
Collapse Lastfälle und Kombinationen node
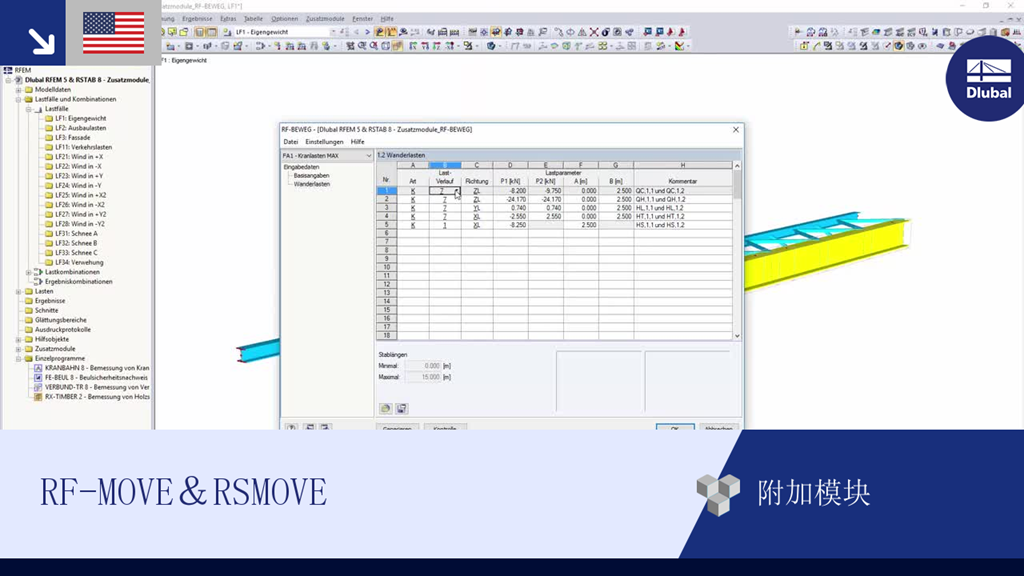19,99
